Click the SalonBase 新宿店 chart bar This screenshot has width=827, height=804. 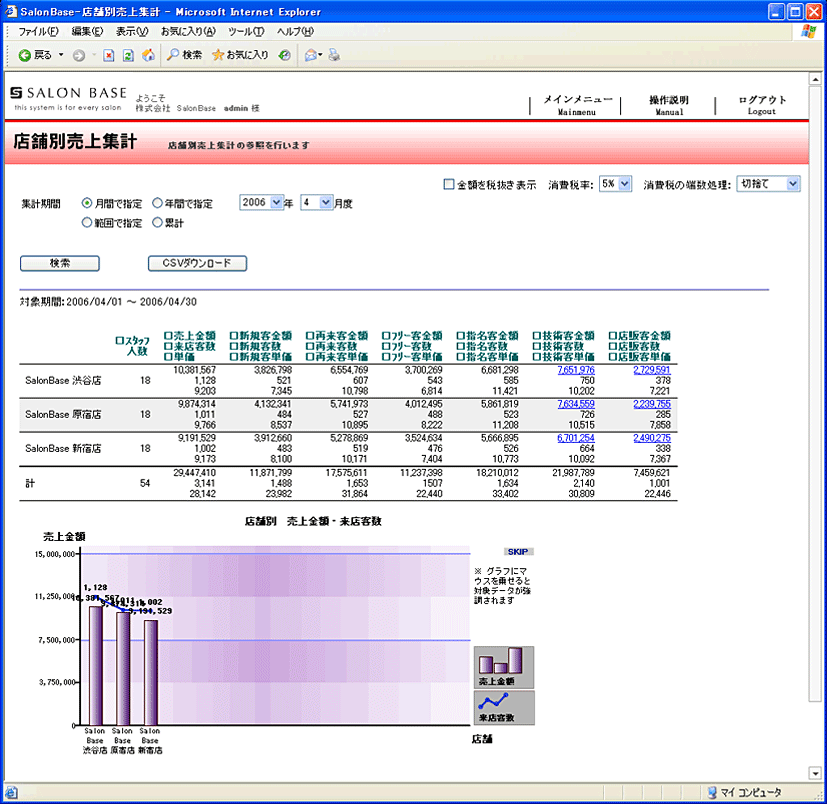150,672
